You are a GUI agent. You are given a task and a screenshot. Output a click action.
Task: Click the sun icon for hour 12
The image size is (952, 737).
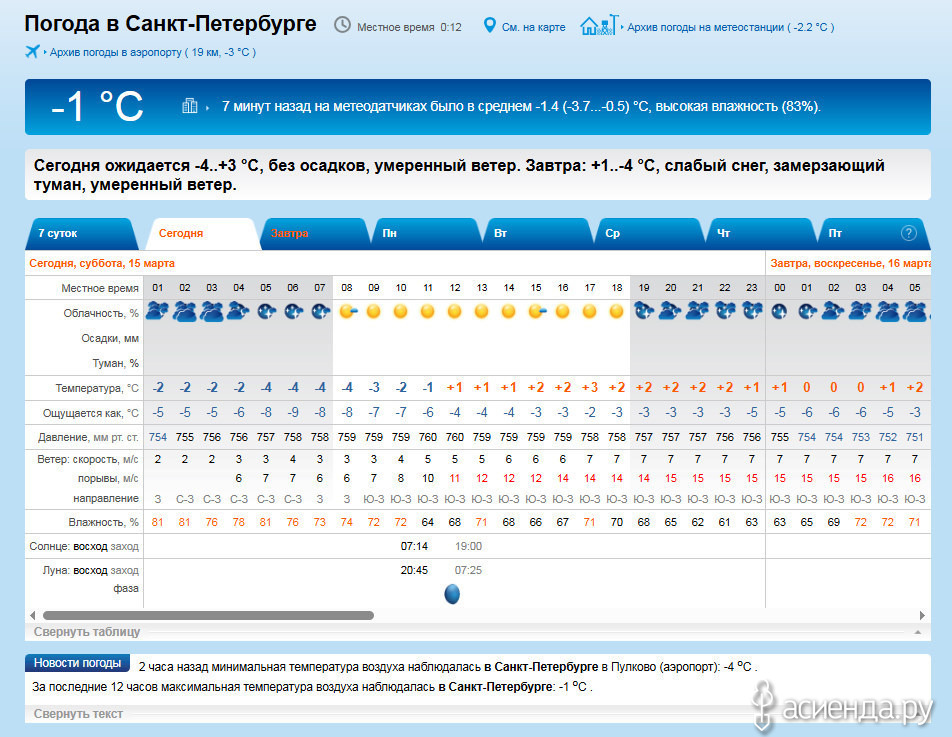(454, 311)
